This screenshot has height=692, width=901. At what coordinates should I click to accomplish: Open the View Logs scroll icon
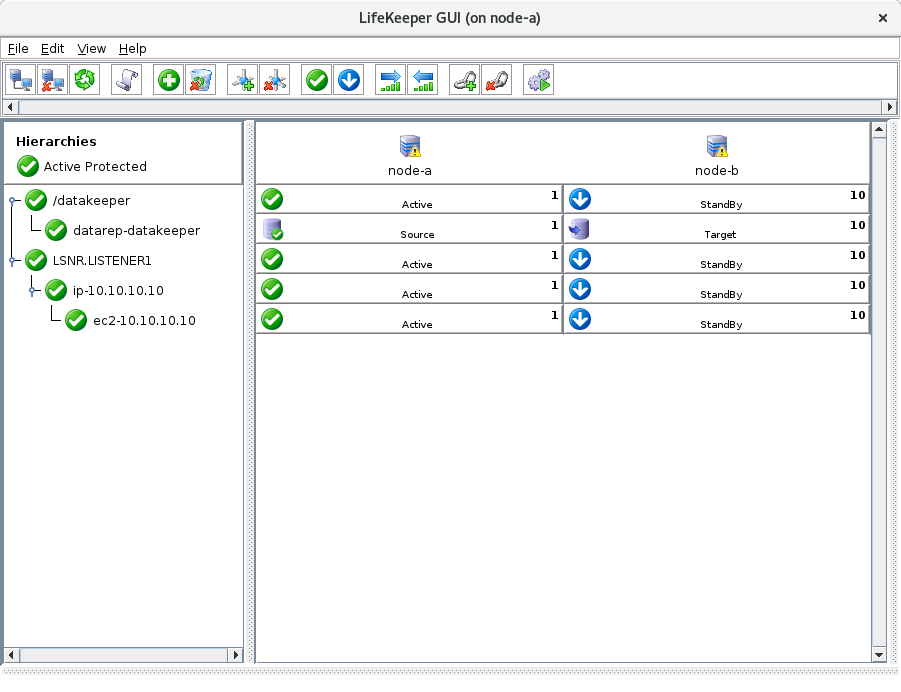coord(127,80)
